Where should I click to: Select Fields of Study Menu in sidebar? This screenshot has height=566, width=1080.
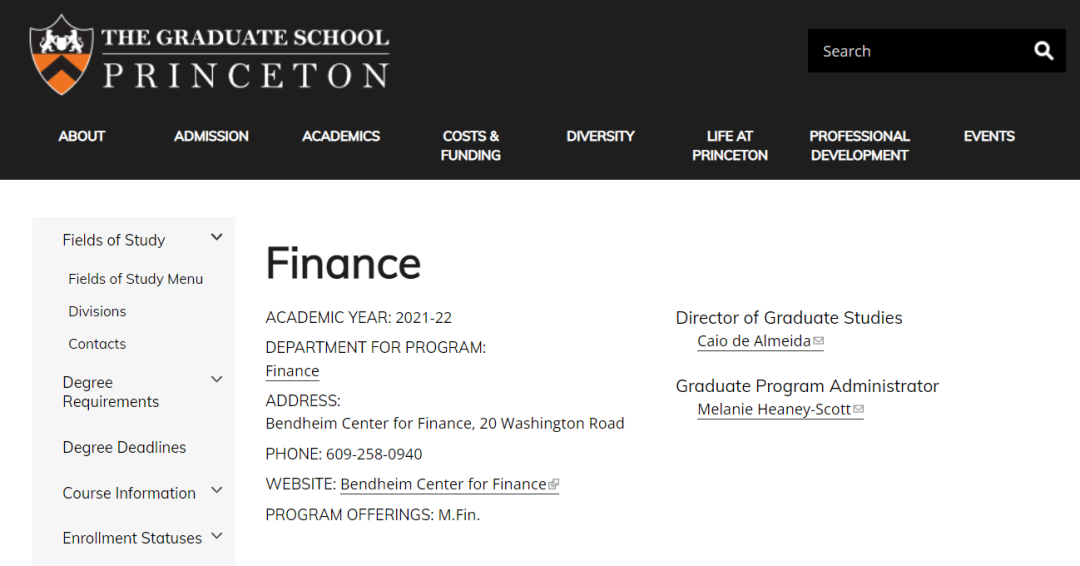tap(136, 279)
